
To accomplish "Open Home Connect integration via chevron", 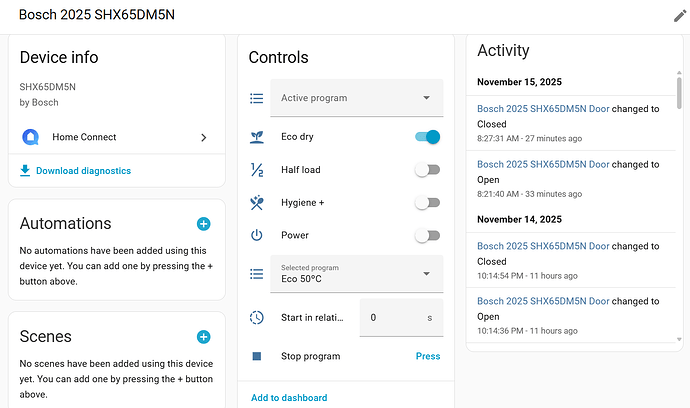I will click(x=204, y=137).
